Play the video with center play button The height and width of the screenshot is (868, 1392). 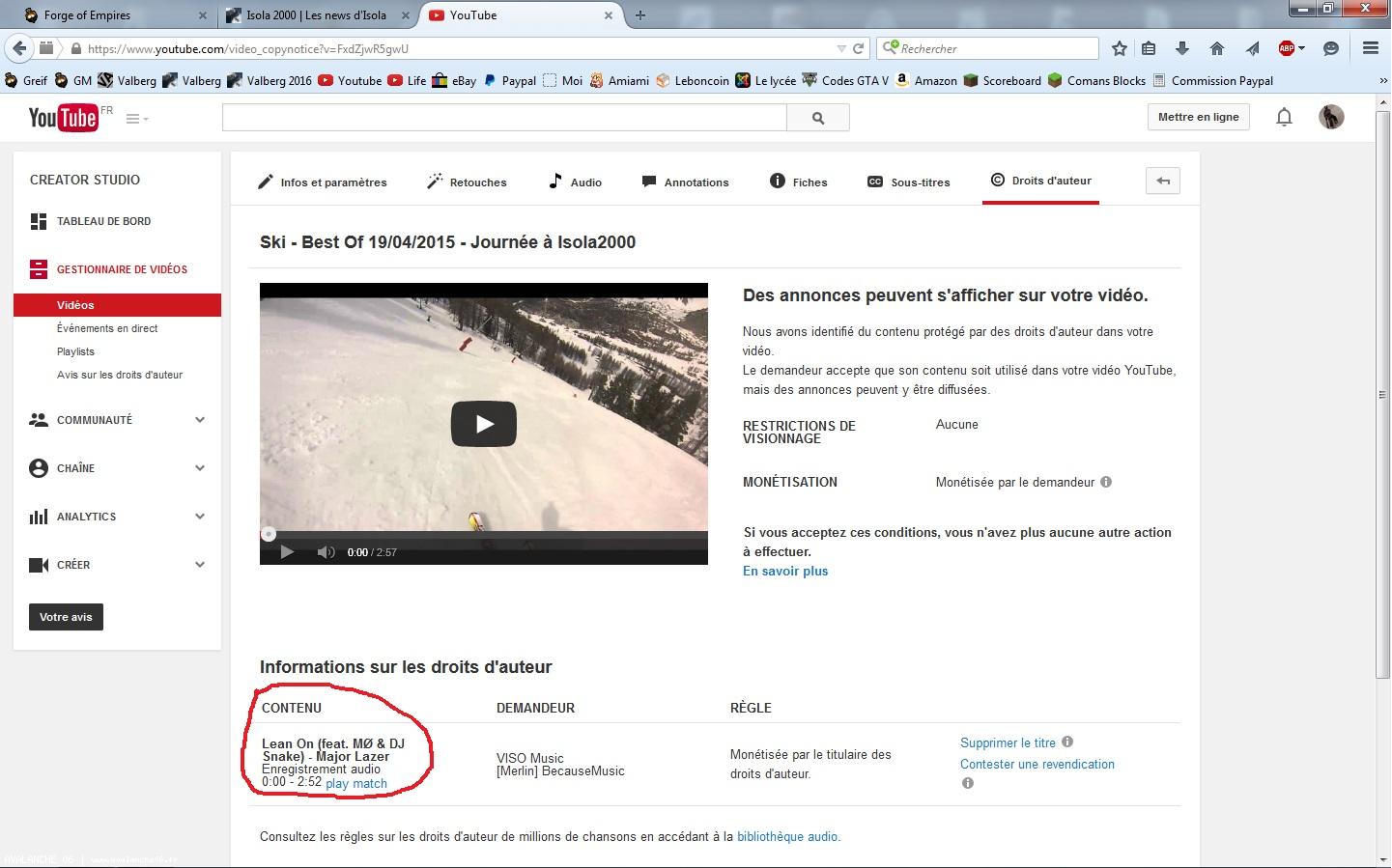pos(484,424)
